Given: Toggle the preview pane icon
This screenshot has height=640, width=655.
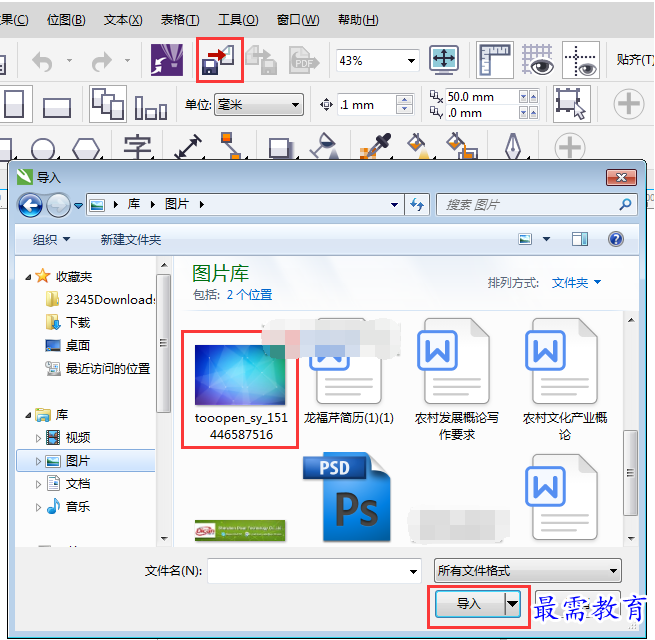Looking at the screenshot, I should 579,239.
